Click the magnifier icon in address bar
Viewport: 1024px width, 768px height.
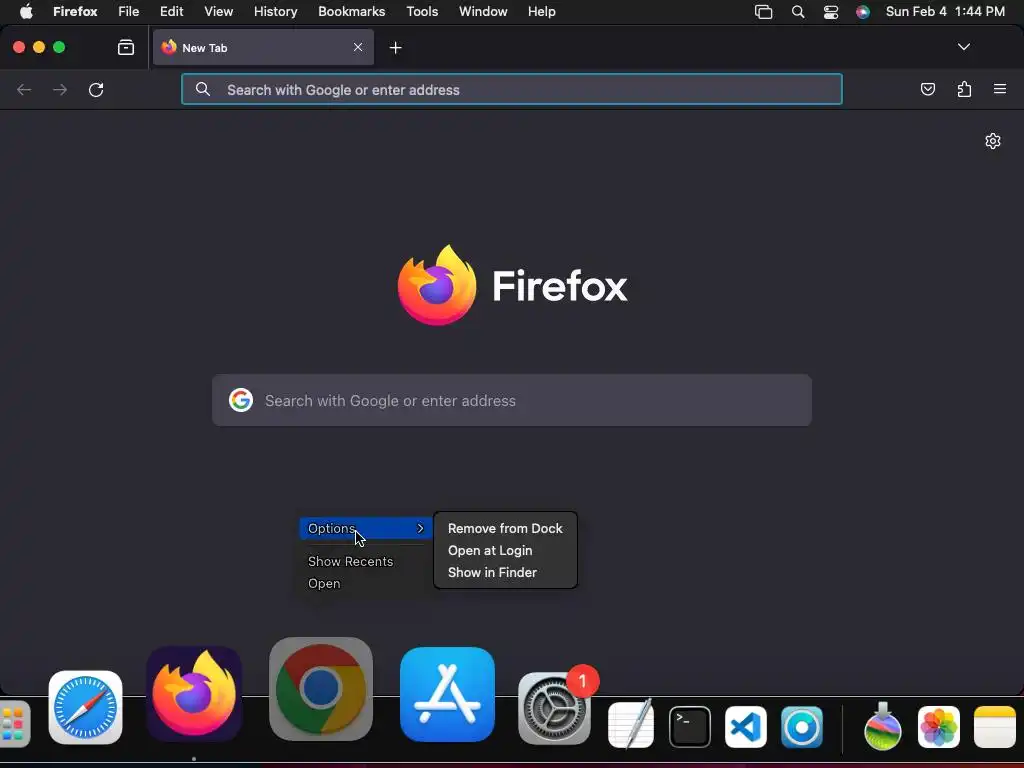pos(203,89)
